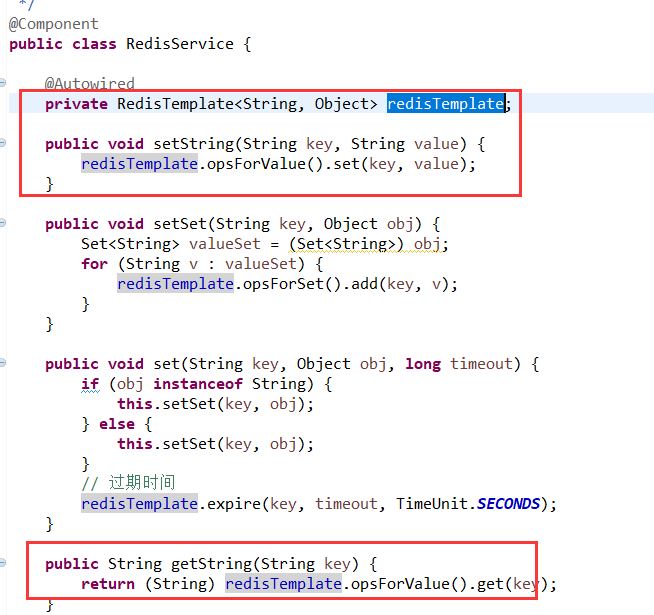The height and width of the screenshot is (615, 654).
Task: Click redisTemplate before opsForValue().set
Action: tap(139, 164)
